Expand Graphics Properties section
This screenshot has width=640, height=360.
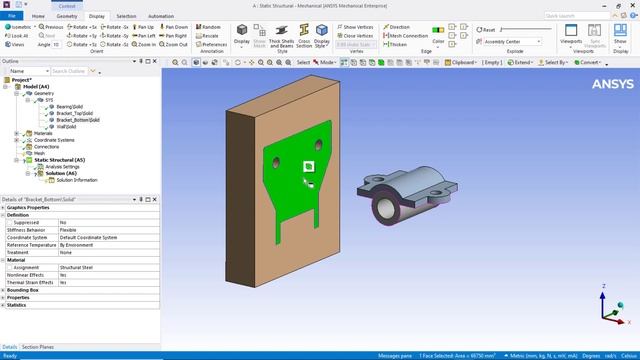(3, 208)
